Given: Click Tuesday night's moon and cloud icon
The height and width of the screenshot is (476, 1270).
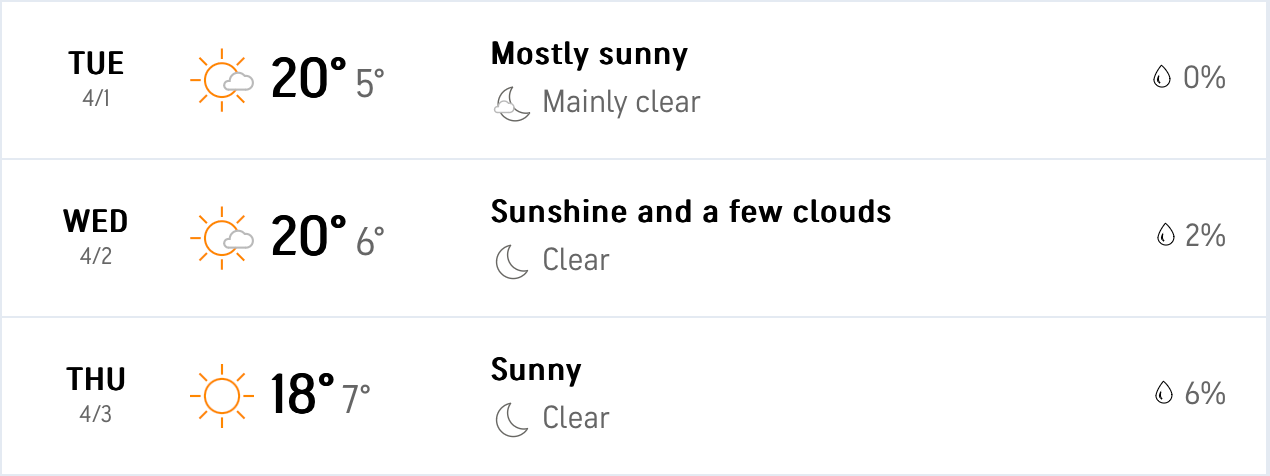Looking at the screenshot, I should tap(511, 103).
